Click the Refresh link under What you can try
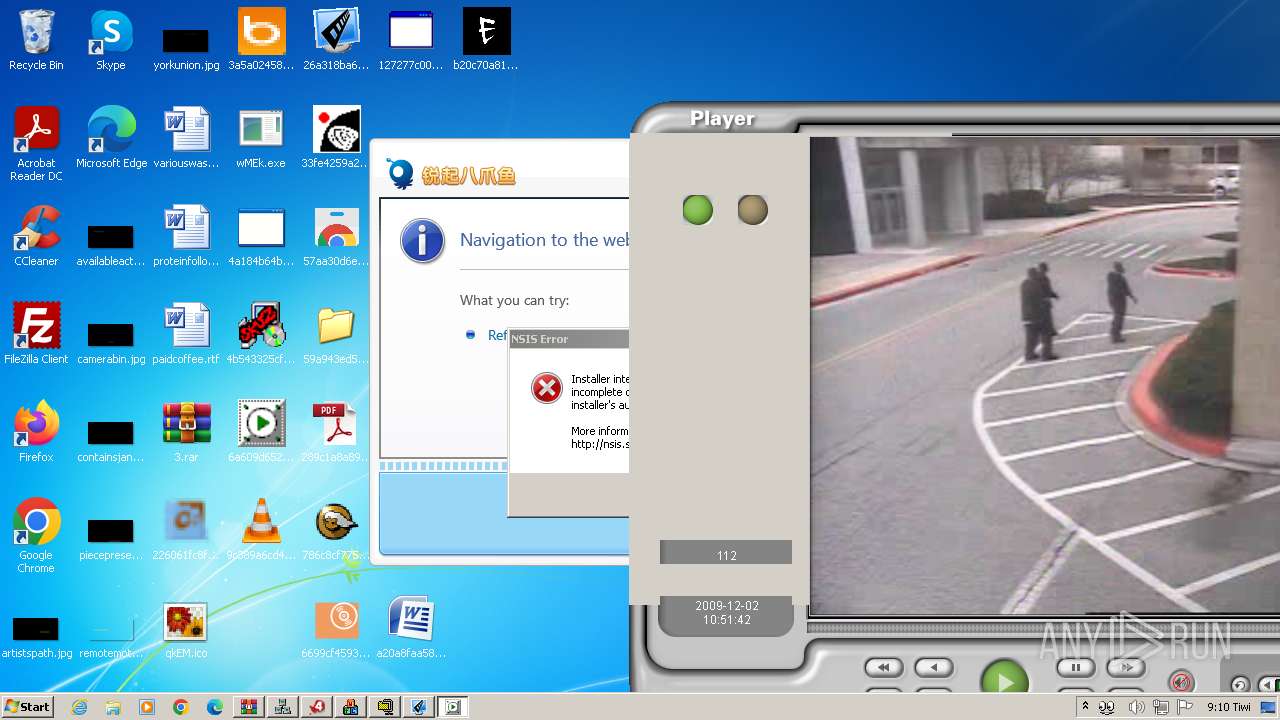 click(498, 335)
